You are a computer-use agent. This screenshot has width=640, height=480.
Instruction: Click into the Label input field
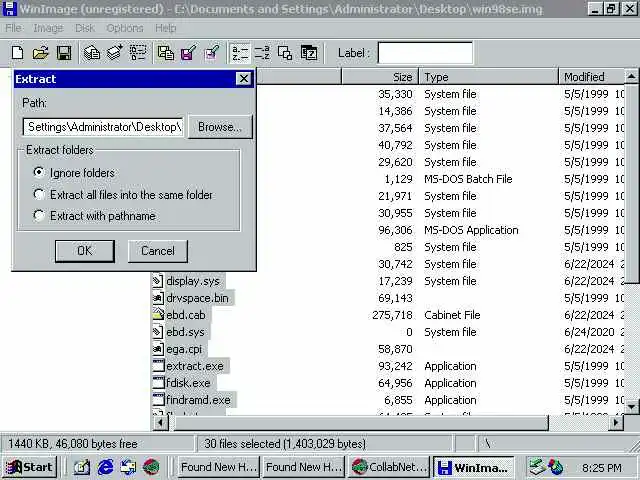(x=425, y=53)
